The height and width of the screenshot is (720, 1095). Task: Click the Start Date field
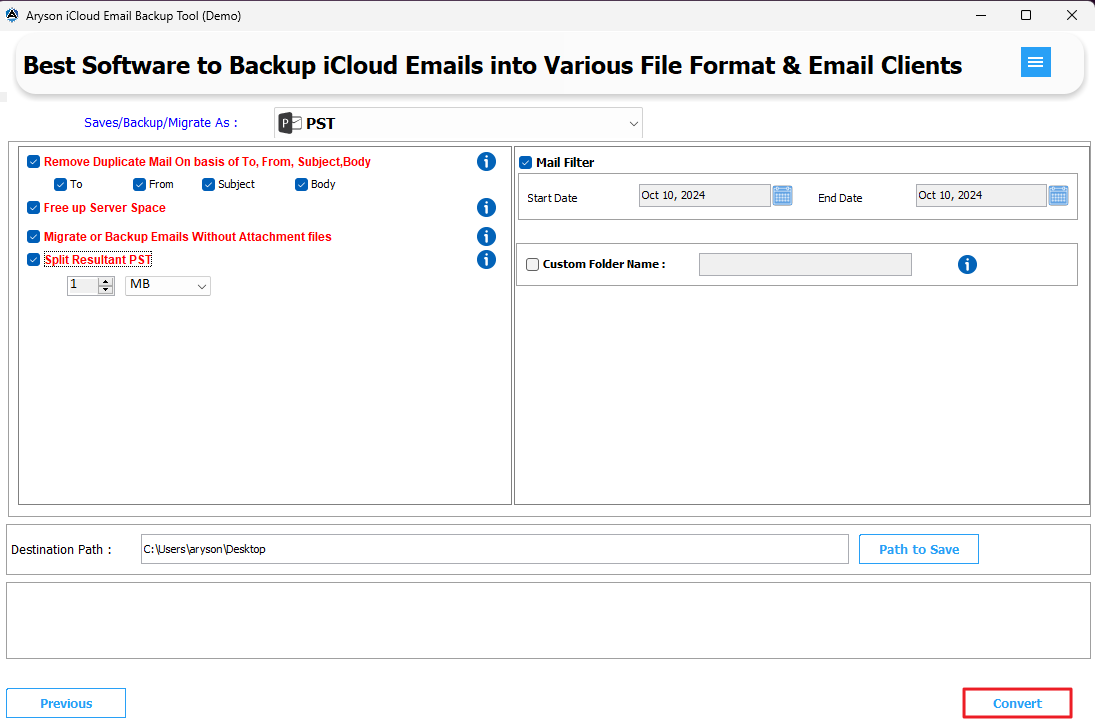point(705,196)
